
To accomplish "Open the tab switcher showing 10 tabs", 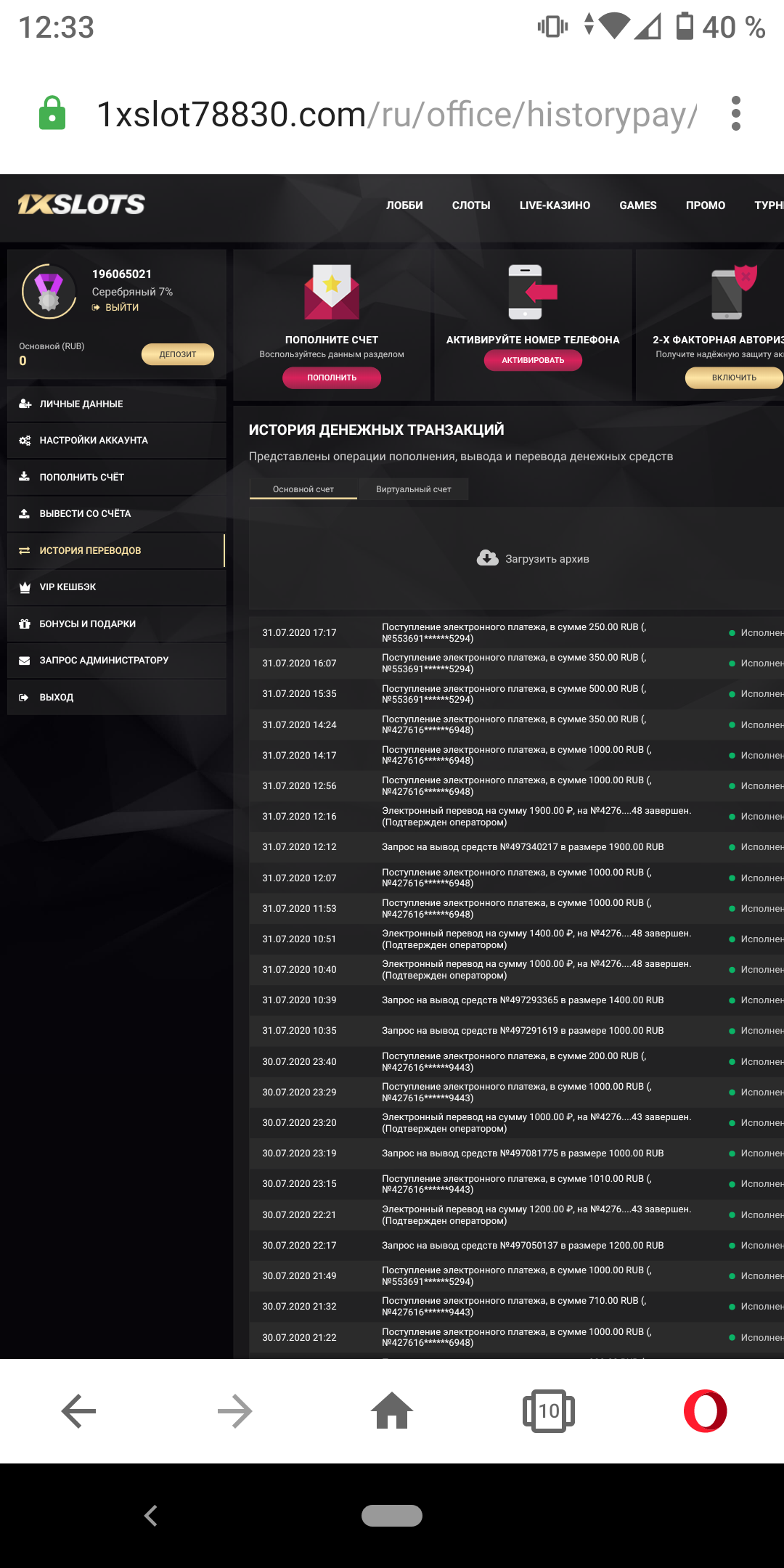I will (549, 1411).
